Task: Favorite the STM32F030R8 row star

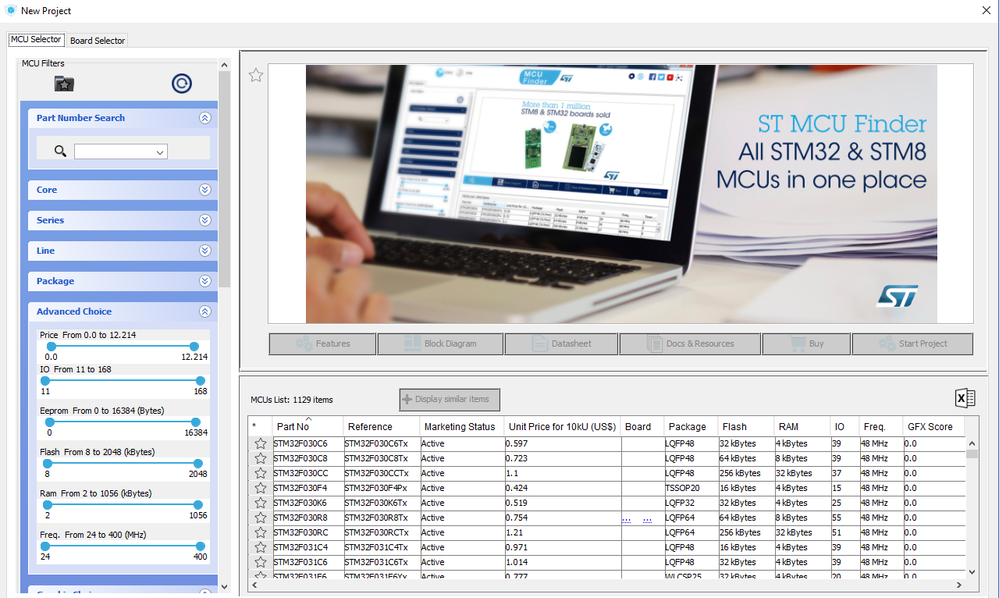Action: click(260, 518)
